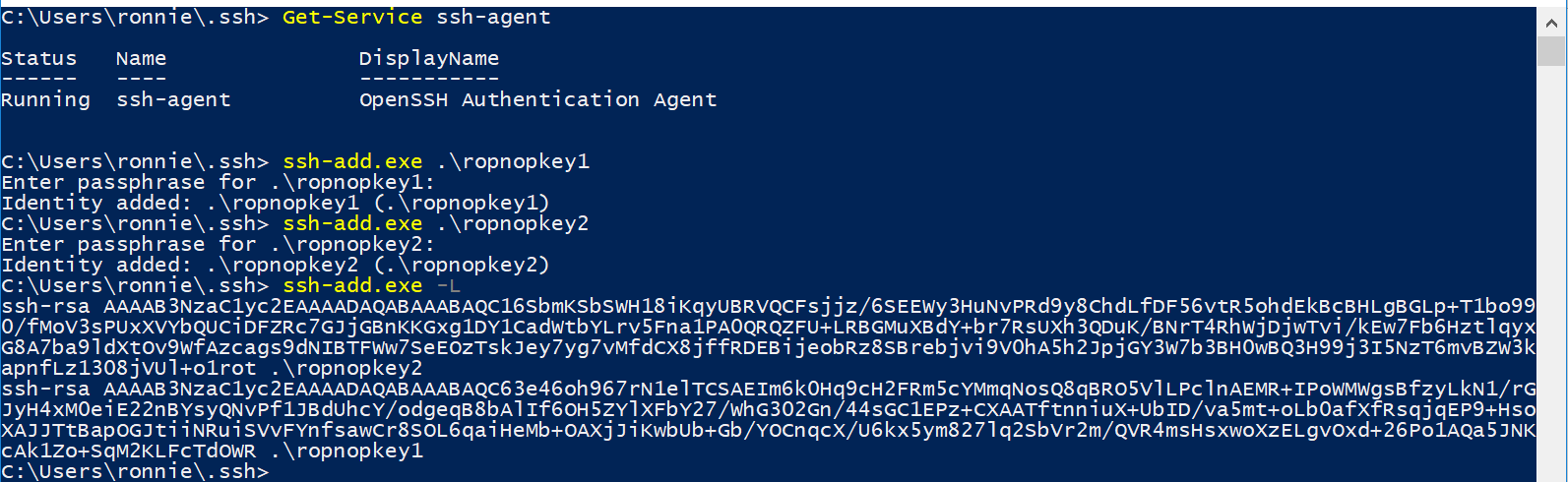This screenshot has height=482, width=1568.
Task: Click the .\ropnopkey2 comment ending the first key
Action: pos(346,369)
